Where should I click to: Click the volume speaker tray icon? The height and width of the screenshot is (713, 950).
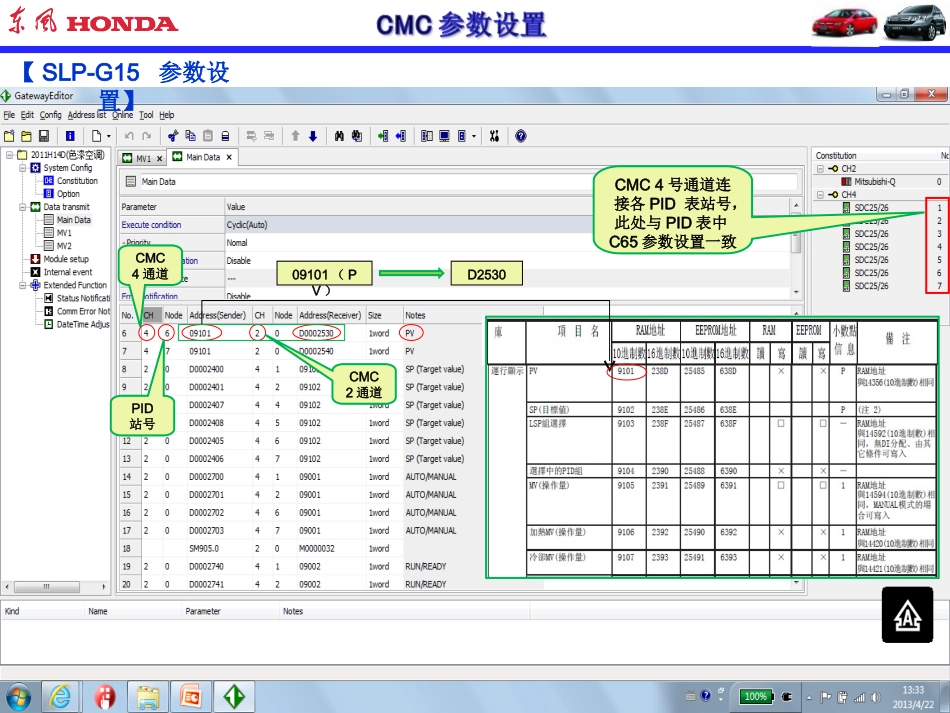coord(875,697)
